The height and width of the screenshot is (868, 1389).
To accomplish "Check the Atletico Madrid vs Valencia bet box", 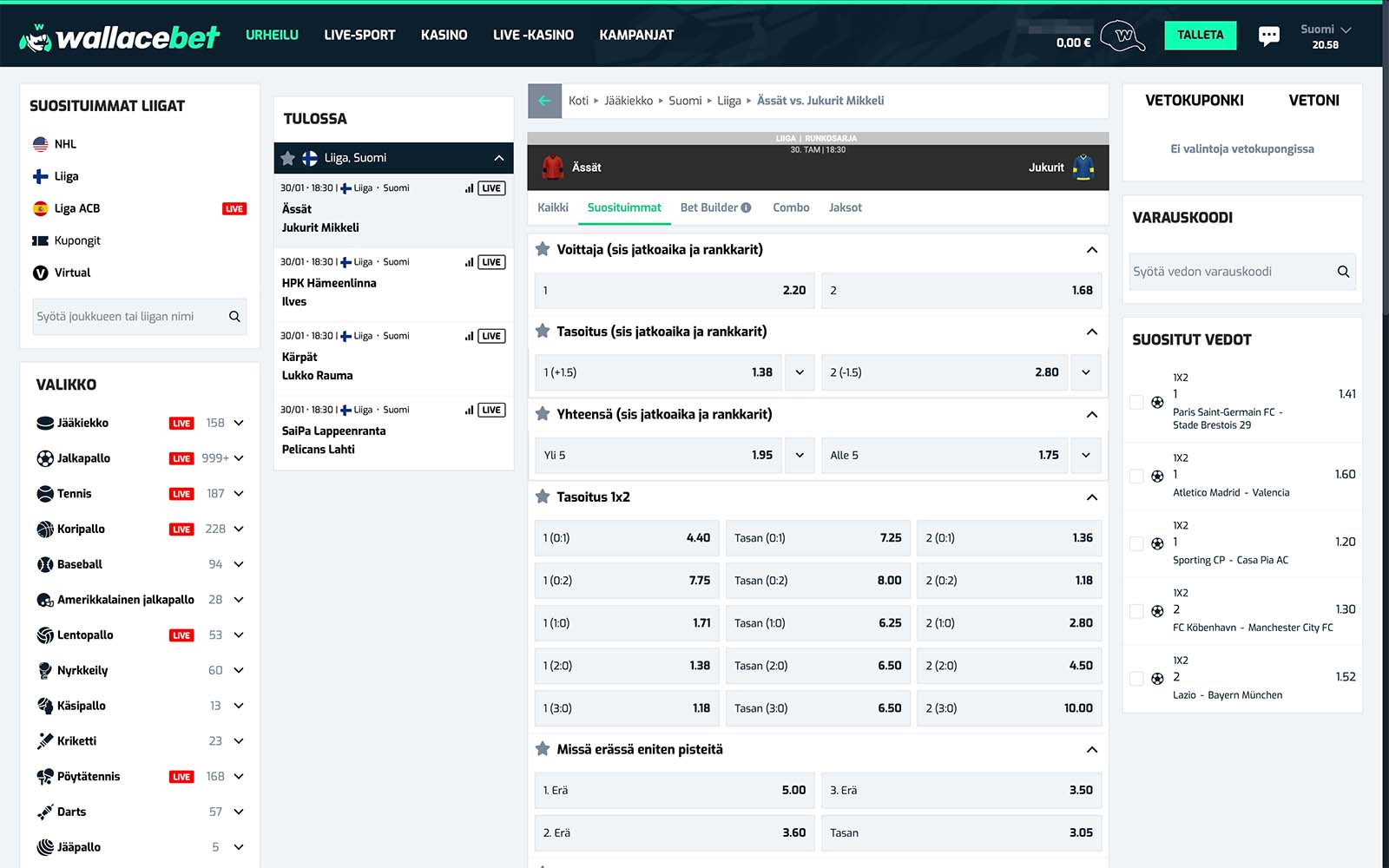I will click(x=1136, y=476).
